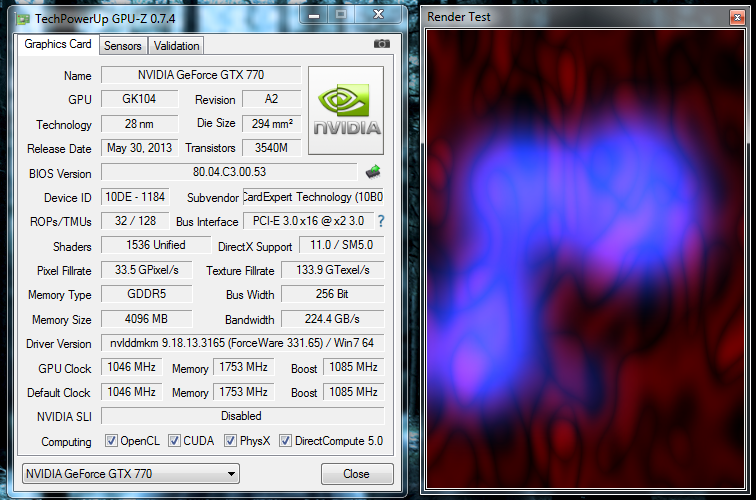The width and height of the screenshot is (756, 500).
Task: Click the GPU-Z title bar app icon
Action: (23, 19)
